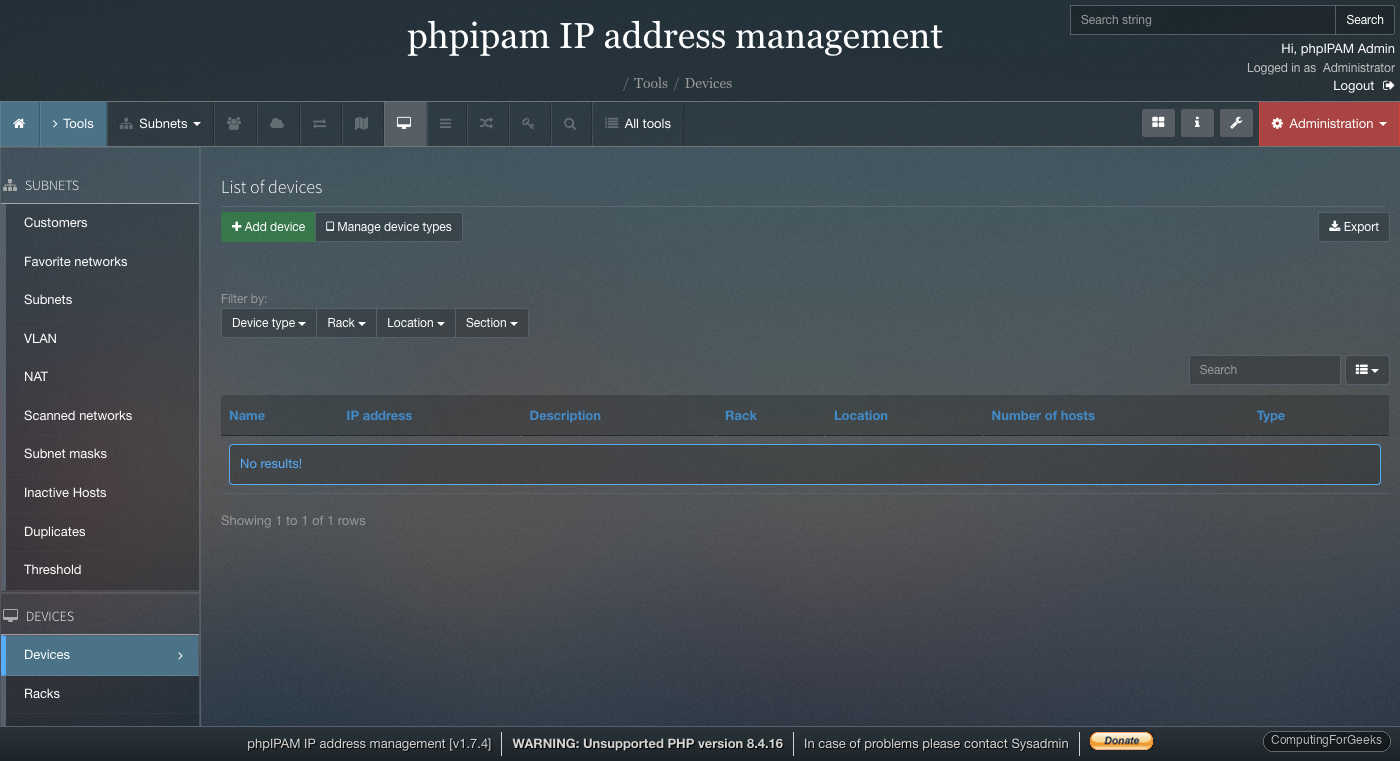Click the key icon in the toolbar
Screen dimensions: 1400x761
529,123
